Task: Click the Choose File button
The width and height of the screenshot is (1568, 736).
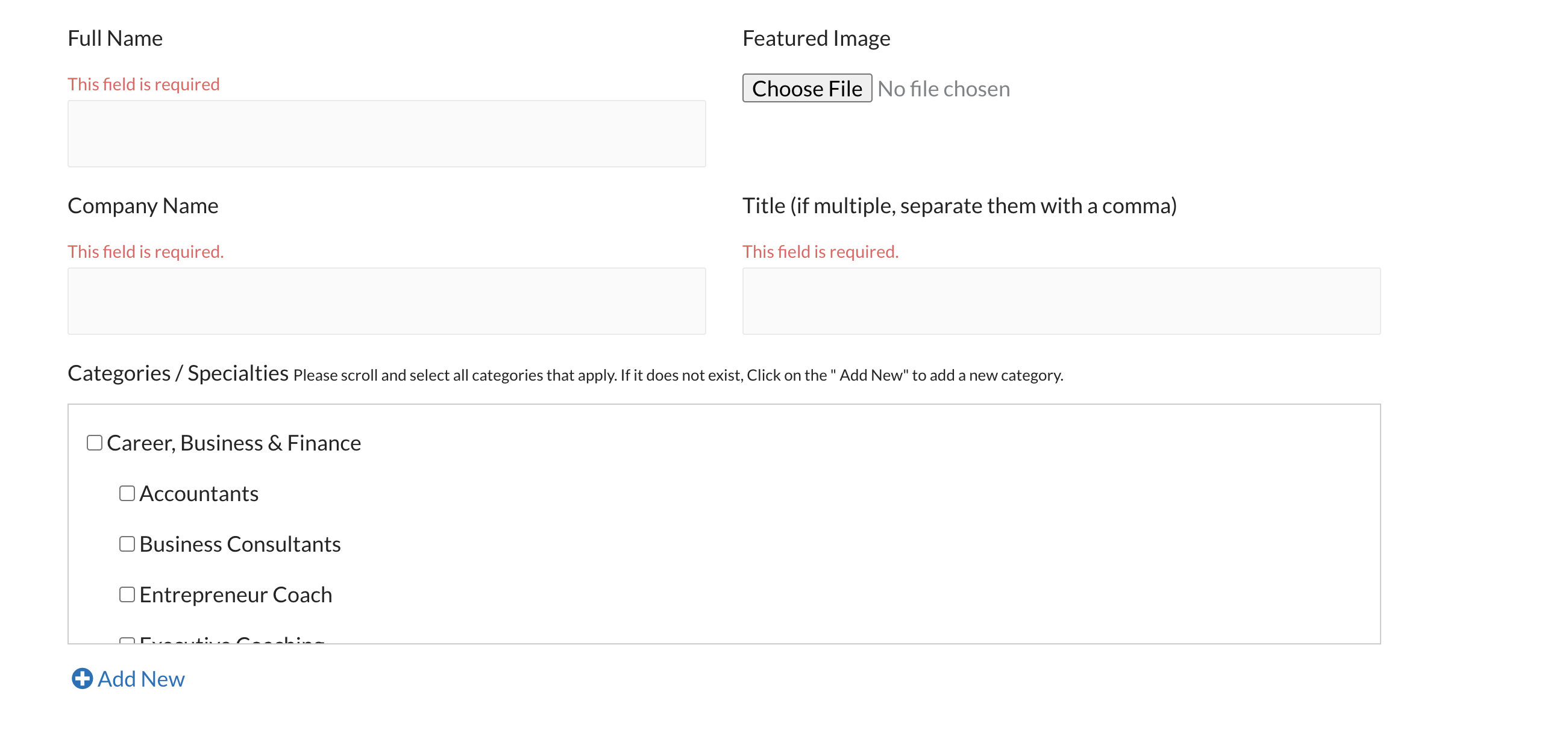Action: coord(806,88)
